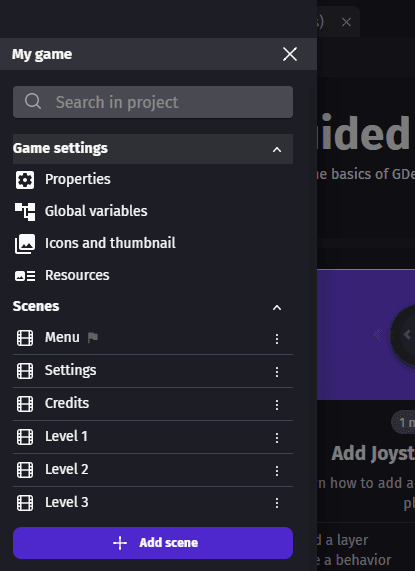Open three-dot menu for Level 2
This screenshot has height=571, width=415.
[x=277, y=470]
